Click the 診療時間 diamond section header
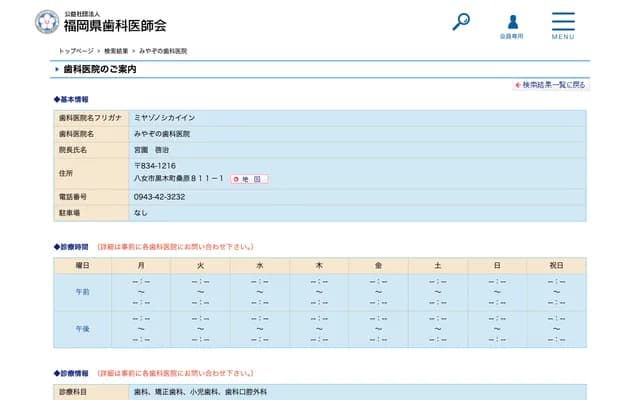Viewport: 640px width, 400px height. 71,246
